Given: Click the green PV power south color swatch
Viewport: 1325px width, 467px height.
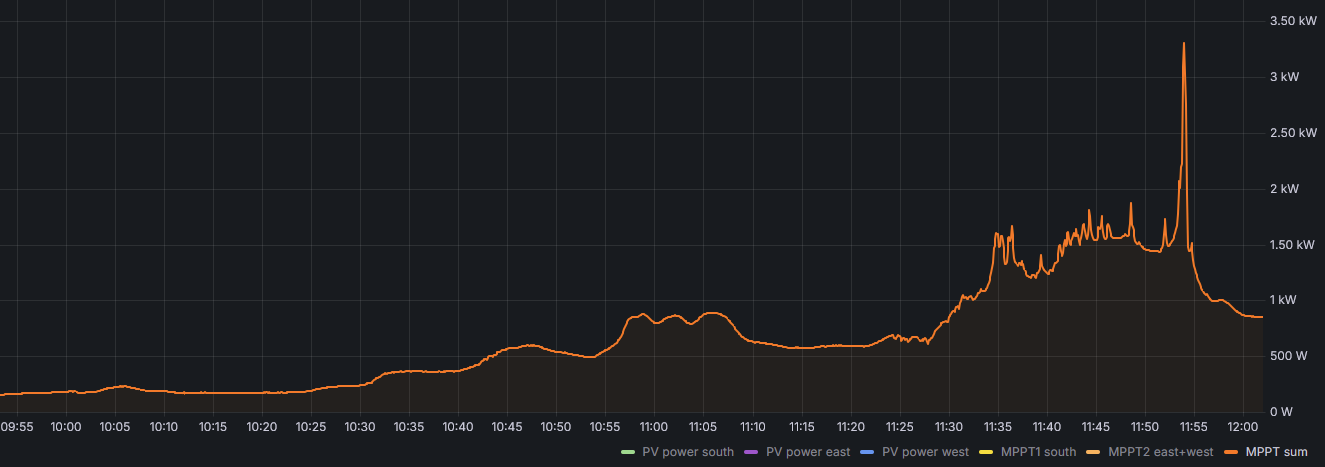Looking at the screenshot, I should tap(627, 452).
